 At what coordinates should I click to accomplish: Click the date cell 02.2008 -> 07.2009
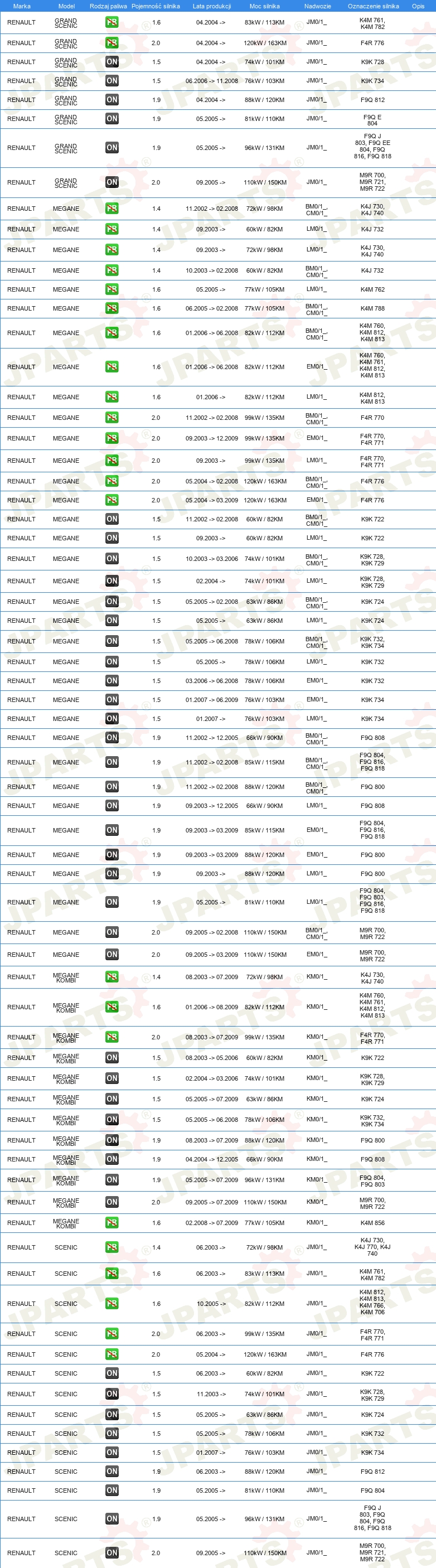click(x=212, y=1223)
